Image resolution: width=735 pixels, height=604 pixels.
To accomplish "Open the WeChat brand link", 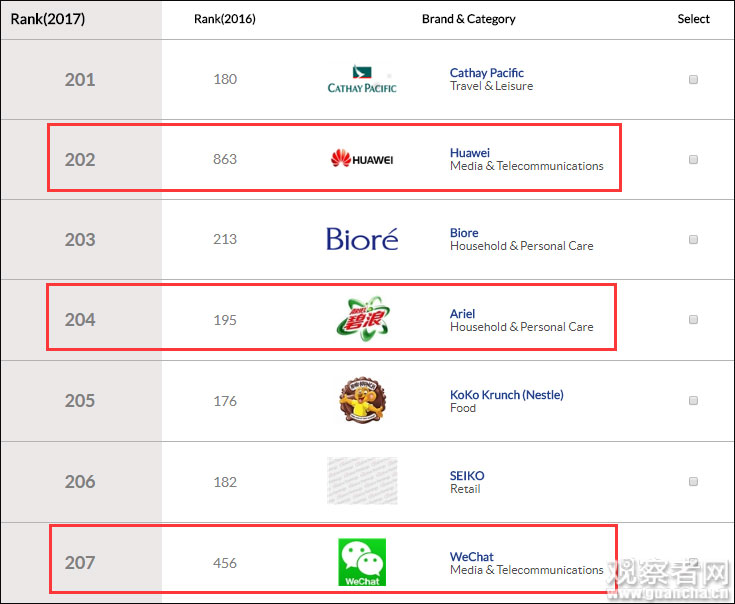I will click(x=471, y=557).
